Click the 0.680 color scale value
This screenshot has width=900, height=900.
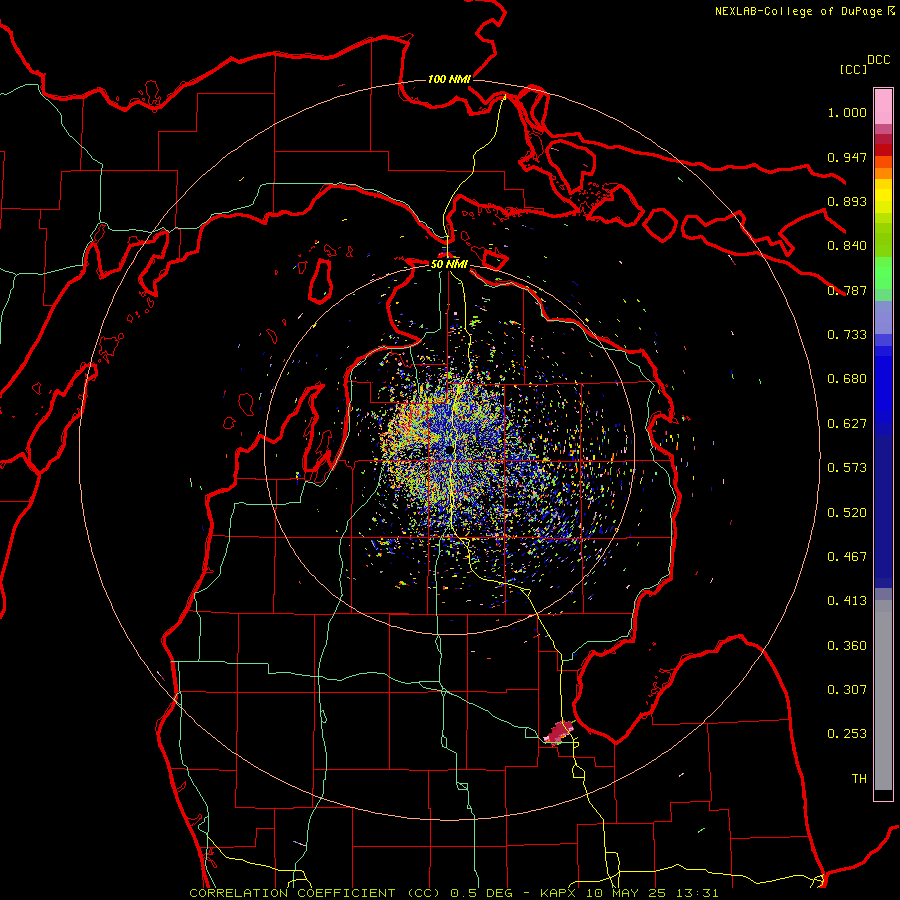(x=847, y=379)
